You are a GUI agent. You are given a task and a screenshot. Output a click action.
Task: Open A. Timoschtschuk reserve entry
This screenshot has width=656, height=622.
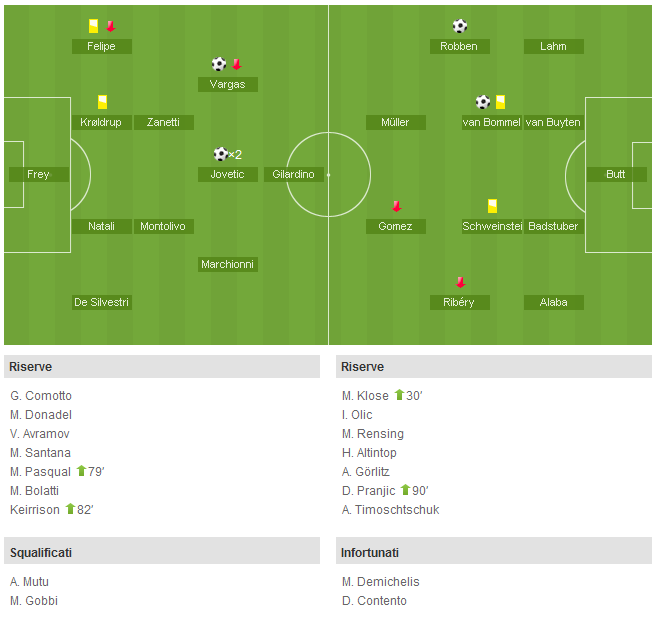coord(390,510)
